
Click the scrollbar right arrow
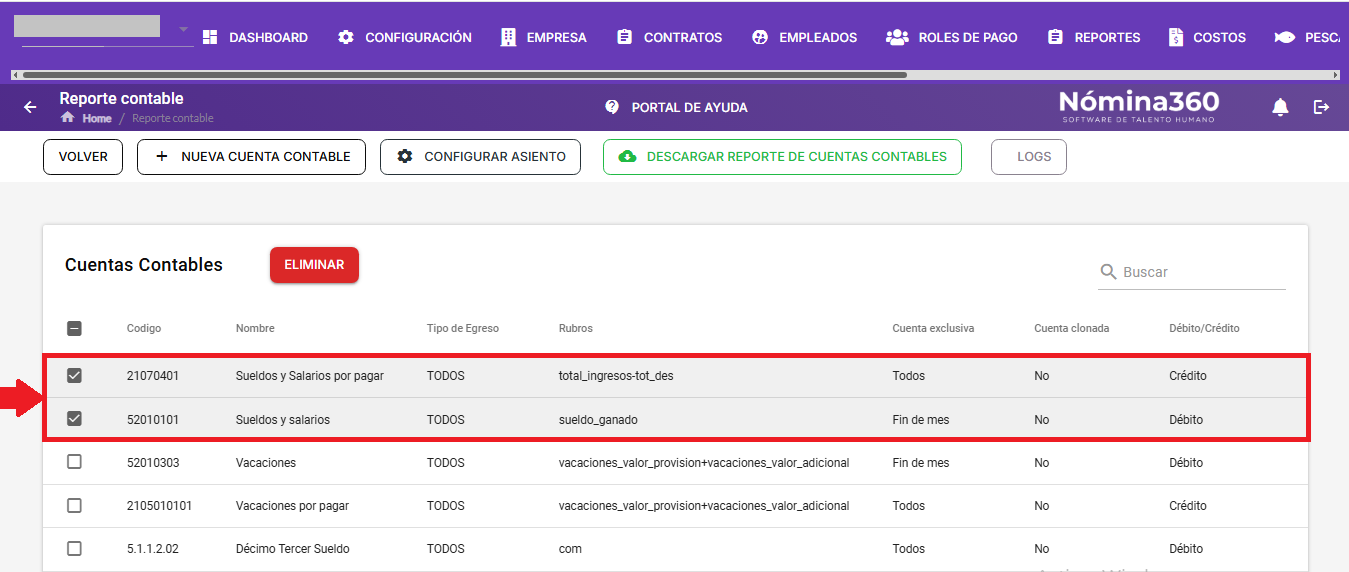point(1336,75)
